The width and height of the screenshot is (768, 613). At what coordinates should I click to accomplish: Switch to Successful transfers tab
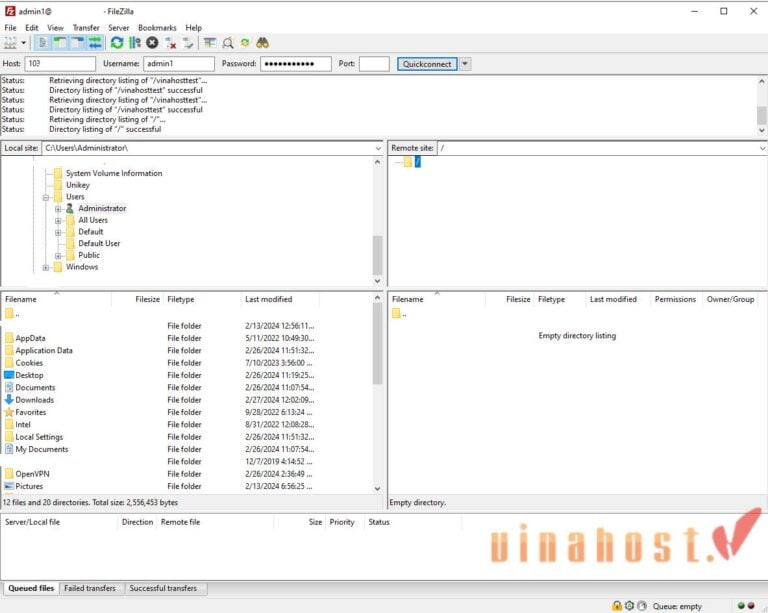(x=163, y=589)
